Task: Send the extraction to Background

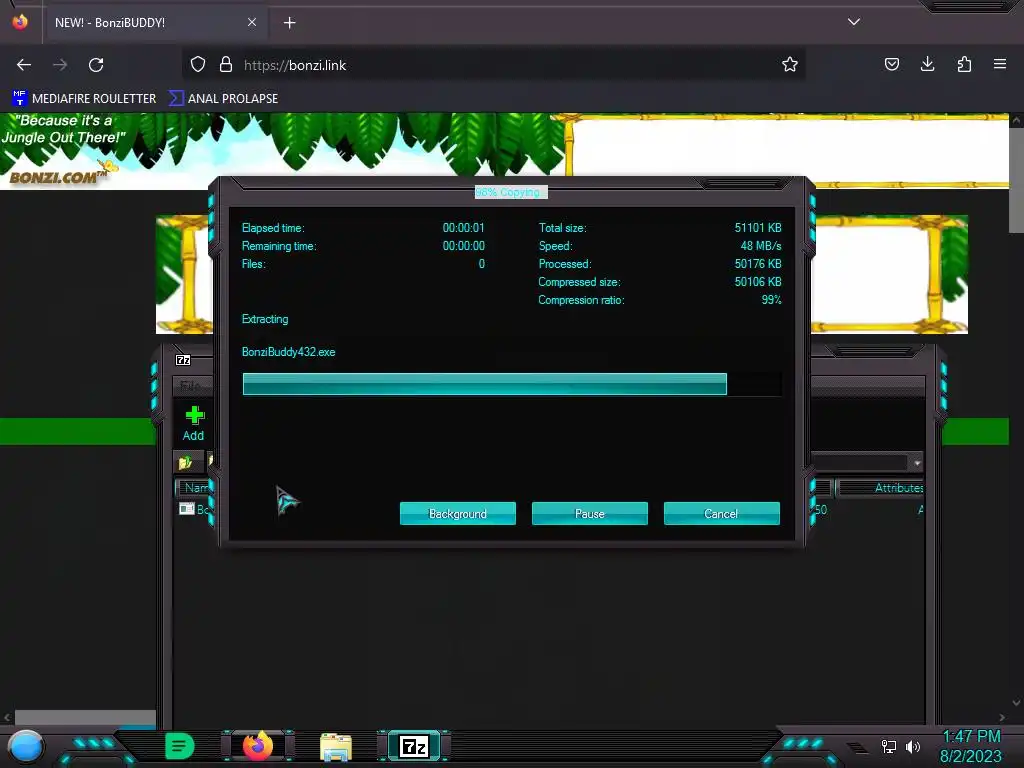Action: click(x=458, y=513)
